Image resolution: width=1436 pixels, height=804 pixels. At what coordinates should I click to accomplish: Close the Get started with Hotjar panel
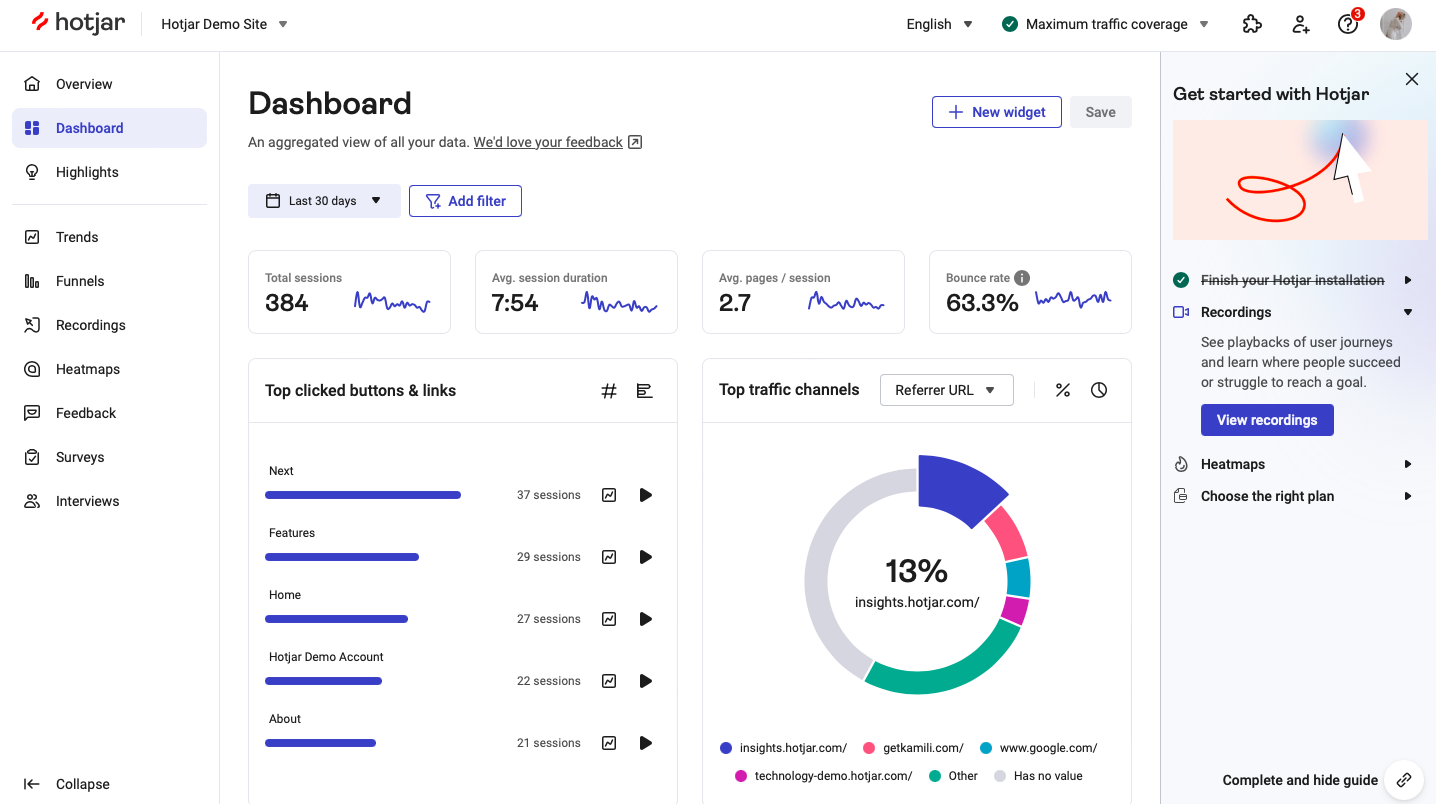tap(1412, 79)
